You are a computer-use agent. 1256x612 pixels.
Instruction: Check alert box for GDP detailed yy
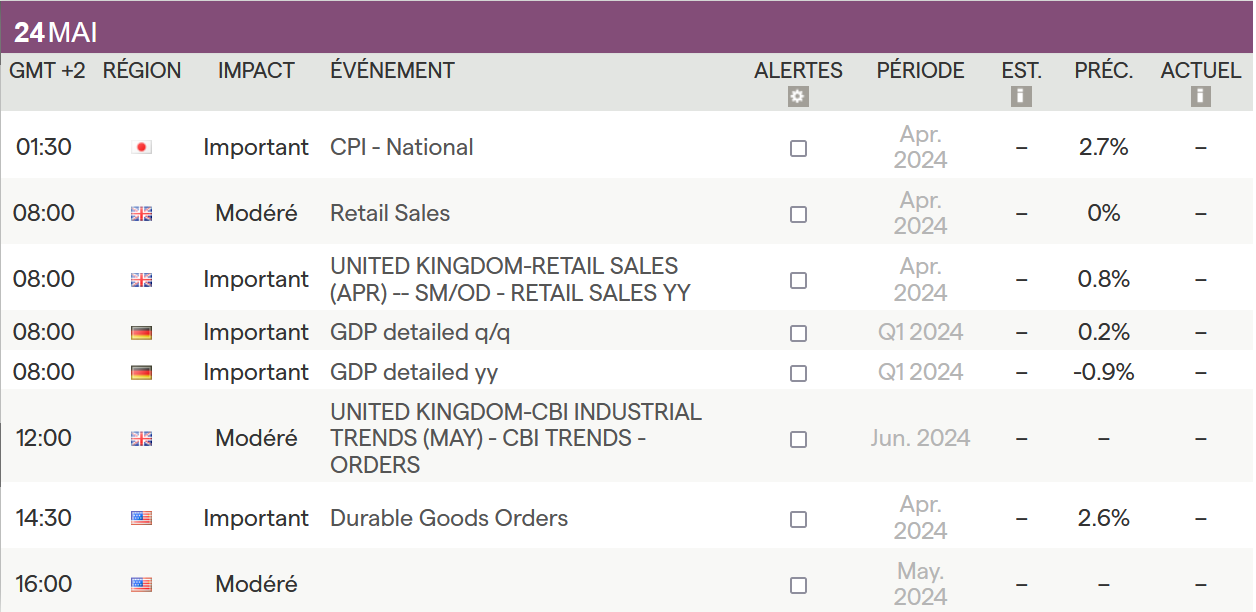point(798,373)
